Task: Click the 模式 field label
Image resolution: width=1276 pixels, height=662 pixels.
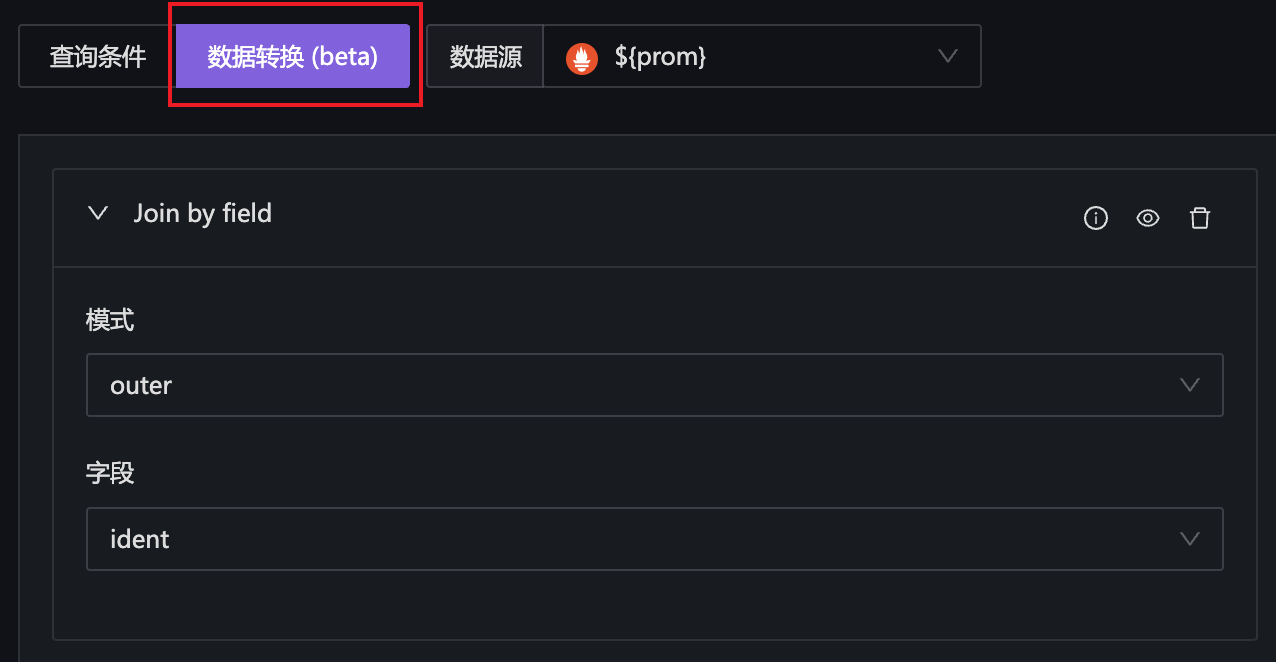Action: tap(110, 320)
